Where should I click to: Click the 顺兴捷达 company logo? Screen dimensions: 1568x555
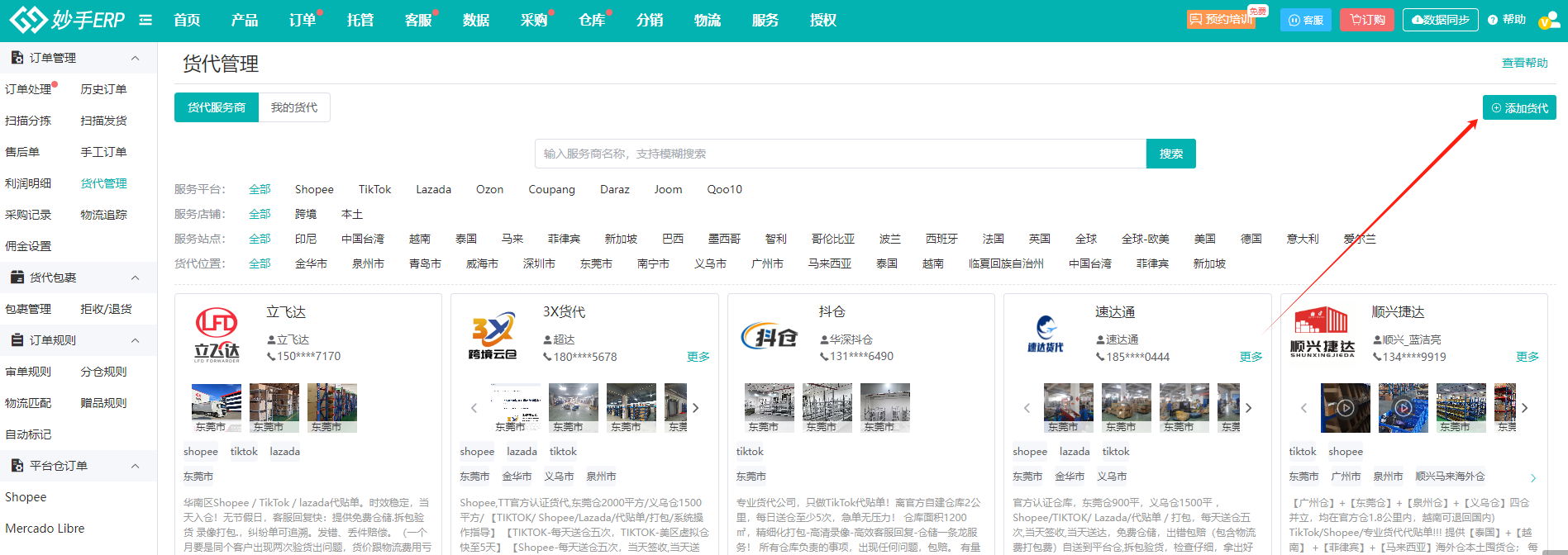point(1323,332)
